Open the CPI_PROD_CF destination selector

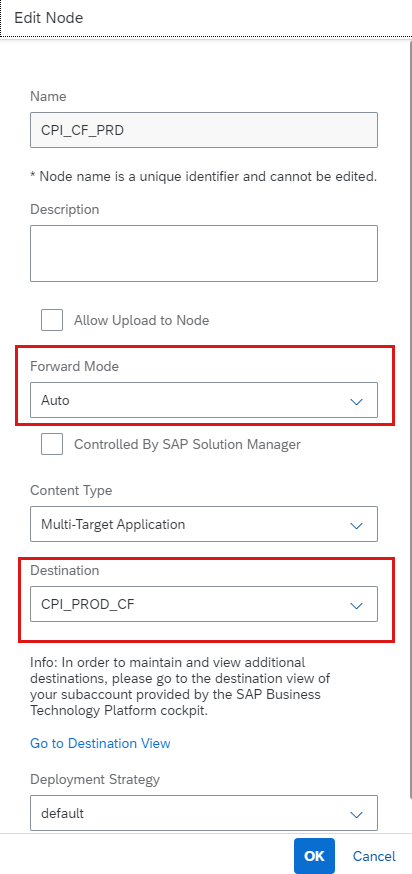click(204, 604)
